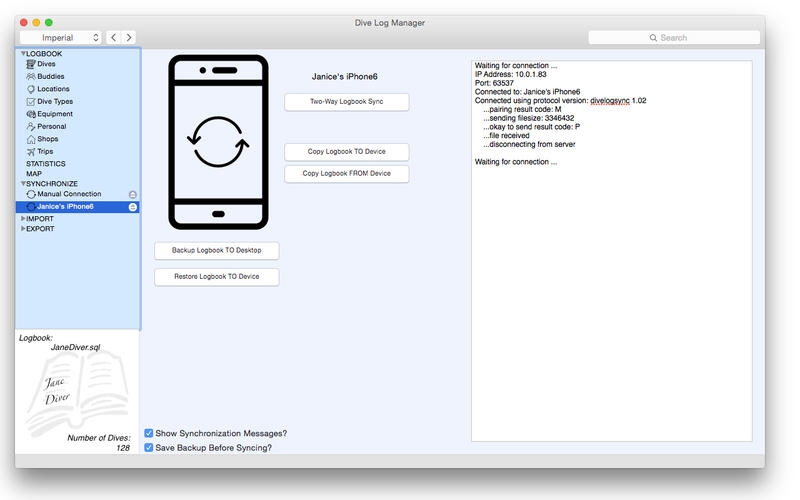Click the Two-Way Logbook Sync button

point(346,102)
